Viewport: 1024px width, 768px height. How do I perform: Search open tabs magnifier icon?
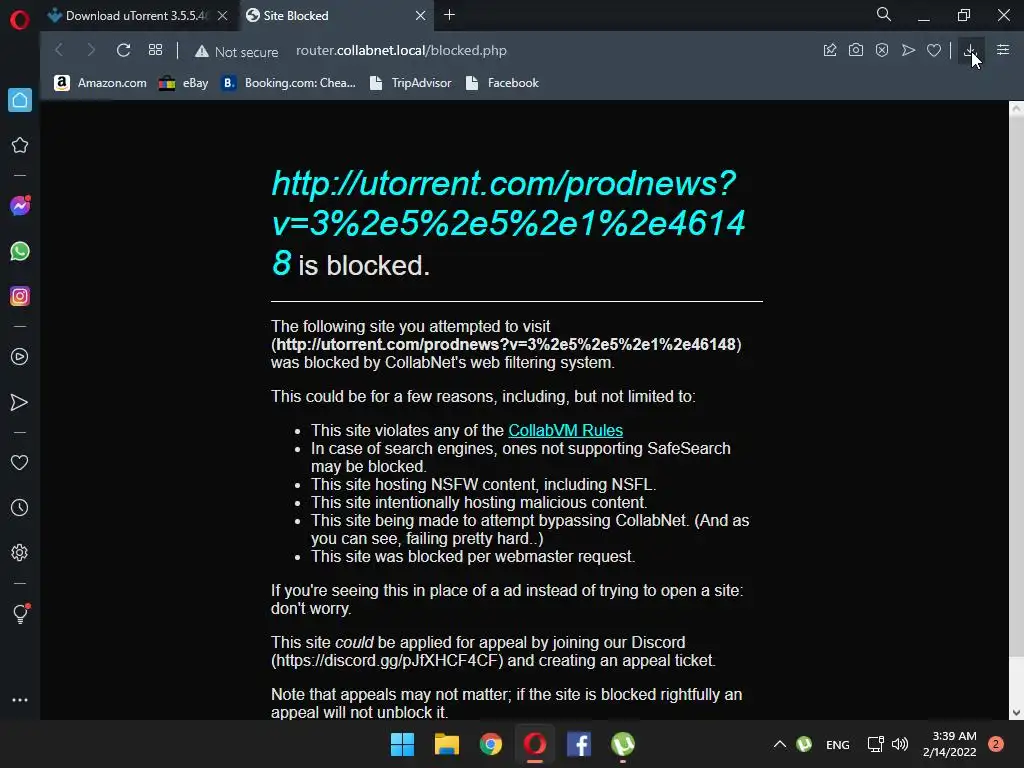[884, 14]
